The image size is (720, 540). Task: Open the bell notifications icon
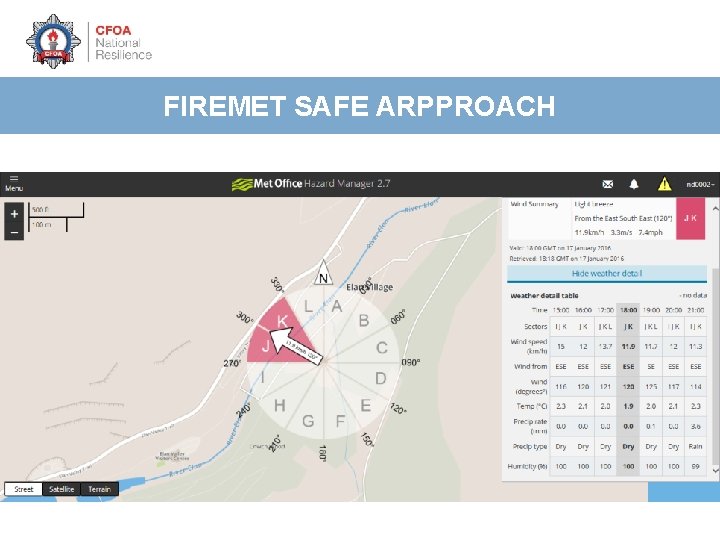pyautogui.click(x=634, y=184)
